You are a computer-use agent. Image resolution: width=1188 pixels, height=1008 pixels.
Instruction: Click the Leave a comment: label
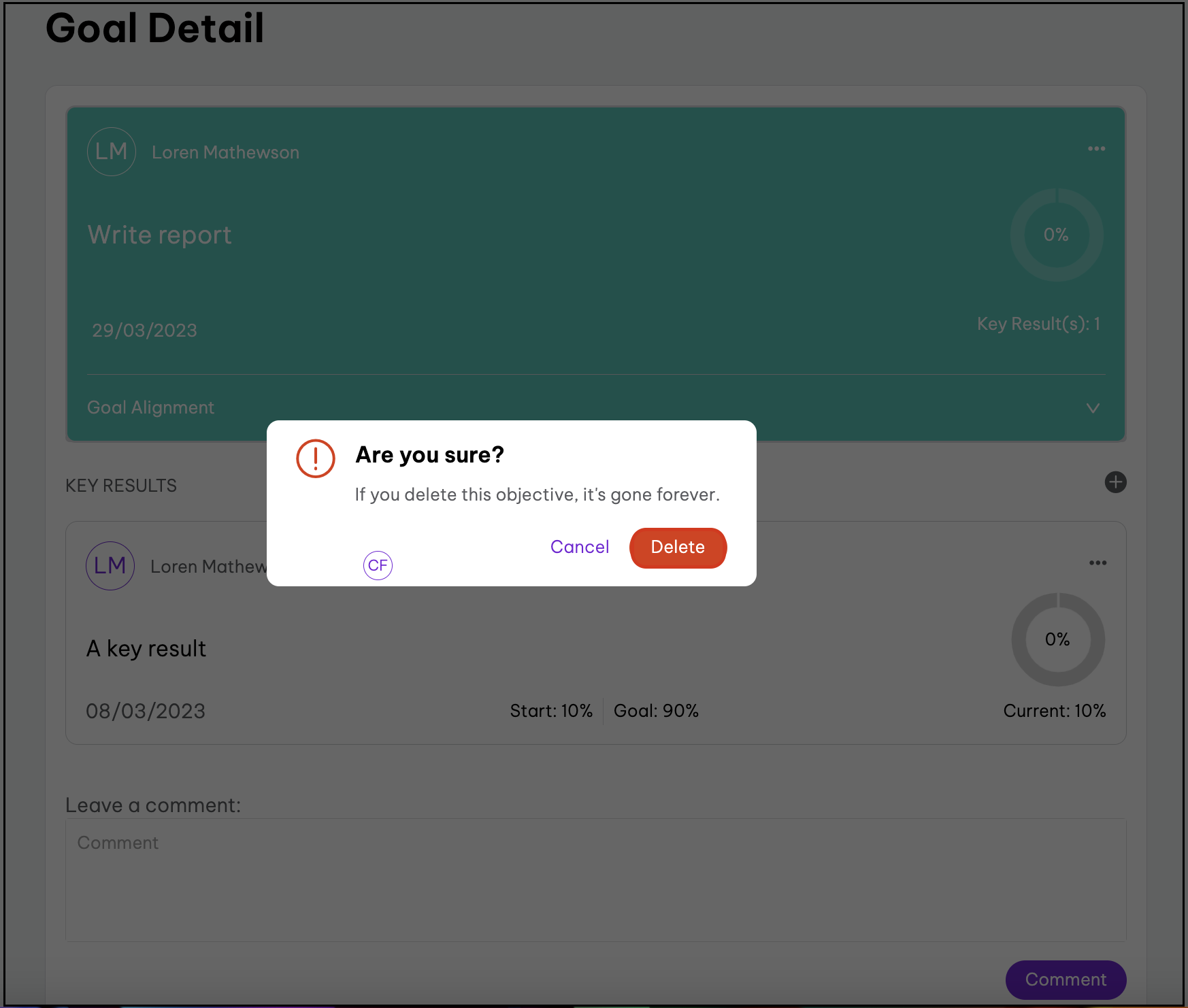(153, 805)
